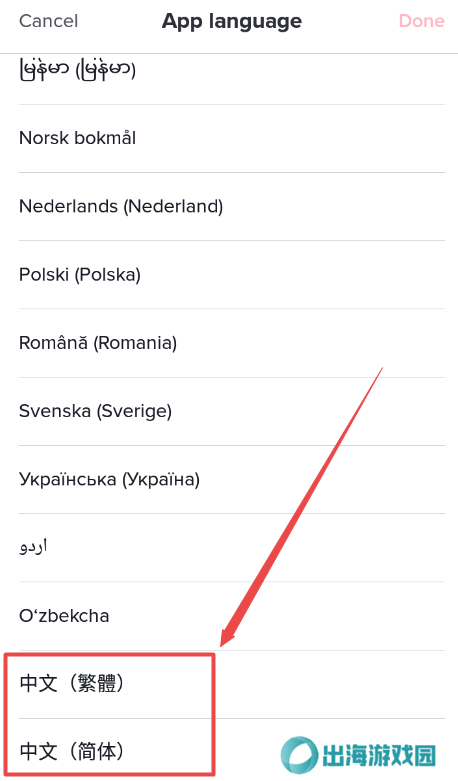The width and height of the screenshot is (458, 781).
Task: Click blank header space between Cancel and title
Action: point(120,21)
